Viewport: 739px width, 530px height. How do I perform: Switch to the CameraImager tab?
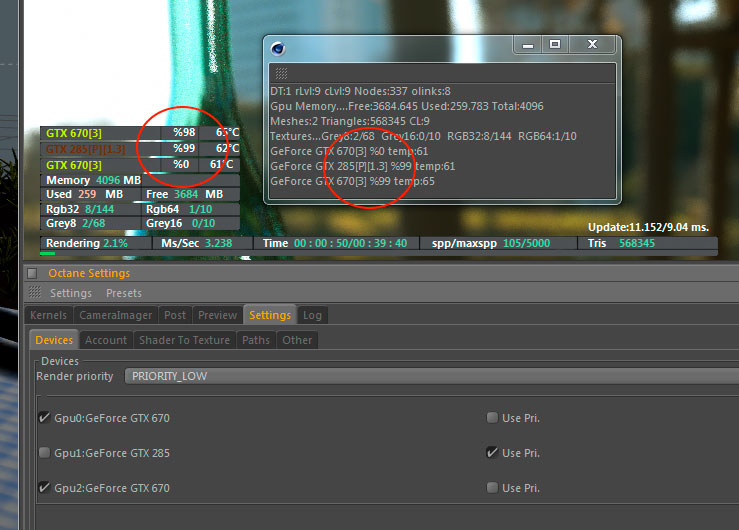pyautogui.click(x=115, y=315)
